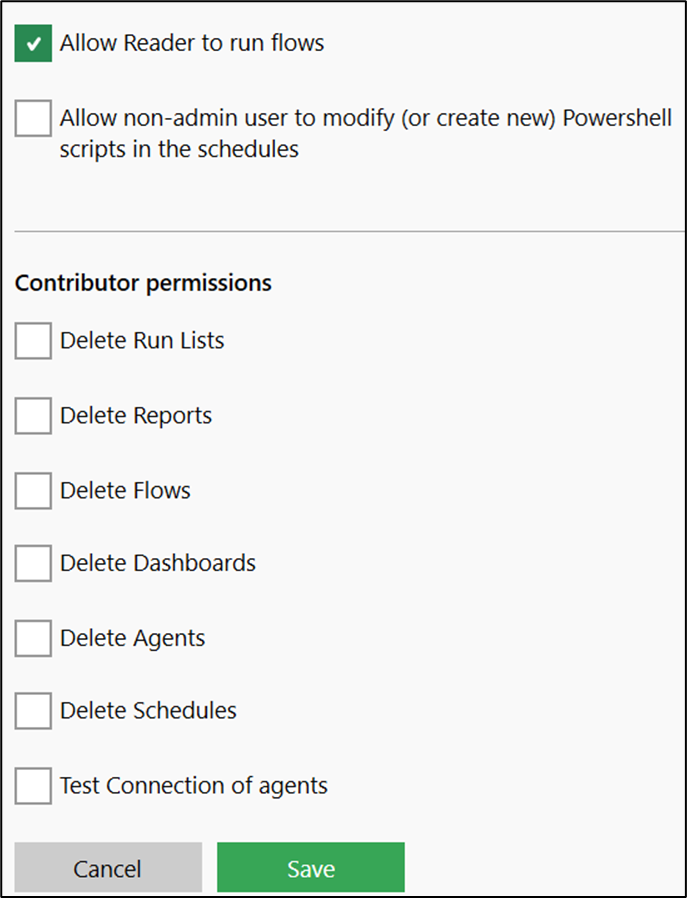Check the Delete Flows permission
Image resolution: width=687 pixels, height=898 pixels.
click(x=32, y=490)
